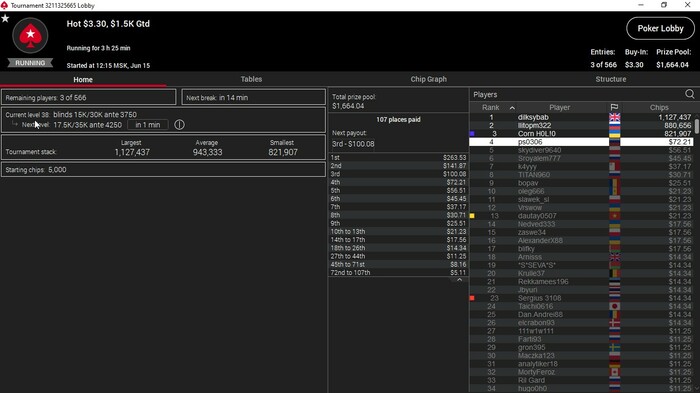Screen dimensions: 700x393
Task: Click the flag beside MortyFeroz
Action: (614, 372)
